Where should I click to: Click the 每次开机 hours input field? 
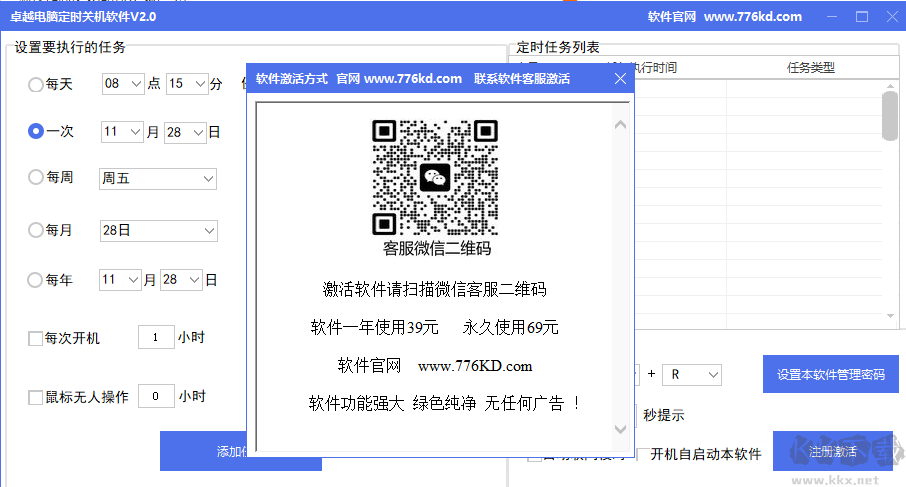point(156,337)
